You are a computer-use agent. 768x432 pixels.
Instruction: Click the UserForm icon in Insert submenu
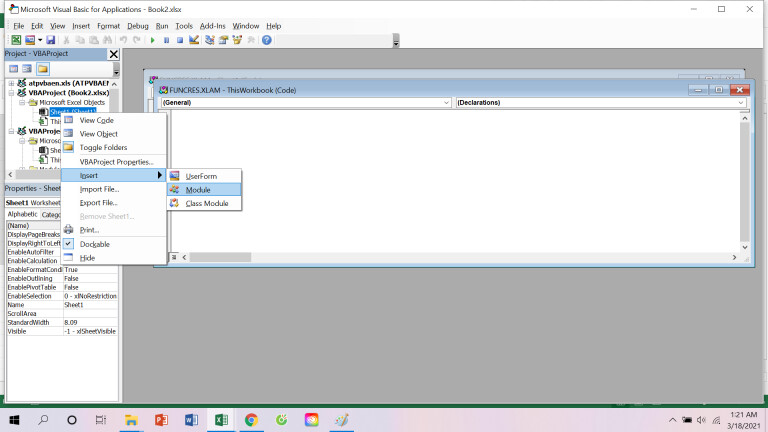[175, 176]
